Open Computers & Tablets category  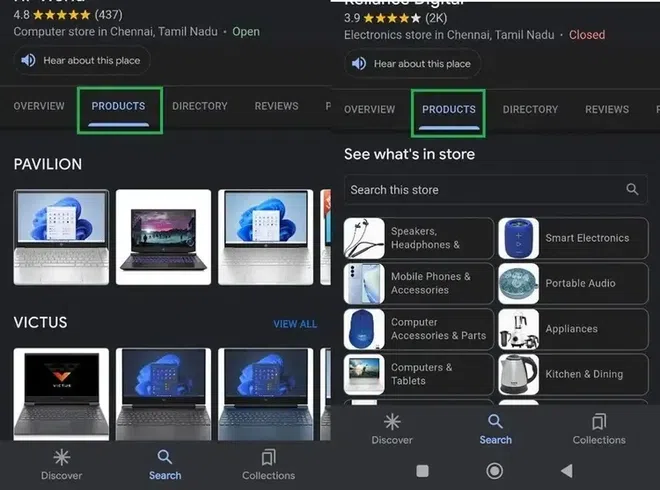[x=418, y=374]
